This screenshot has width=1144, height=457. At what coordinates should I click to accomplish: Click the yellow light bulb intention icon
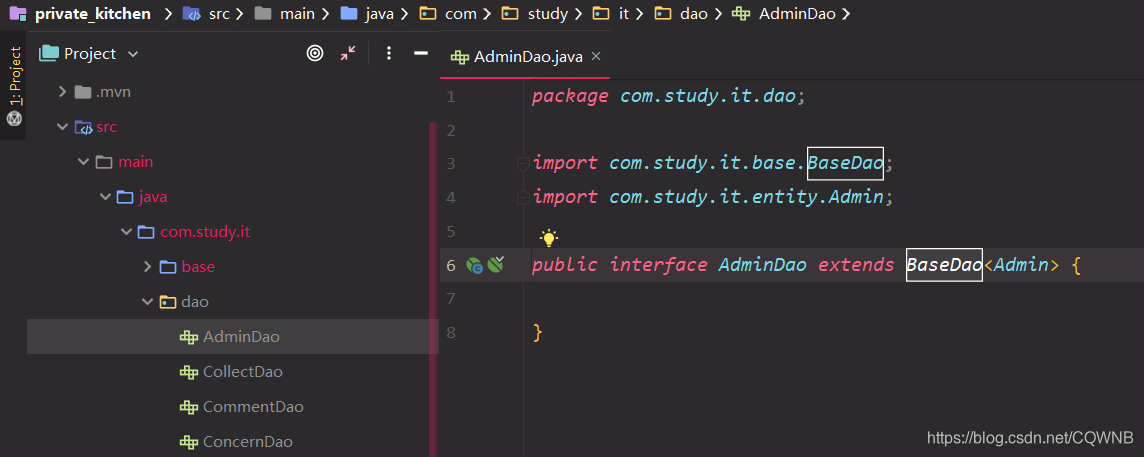click(549, 237)
